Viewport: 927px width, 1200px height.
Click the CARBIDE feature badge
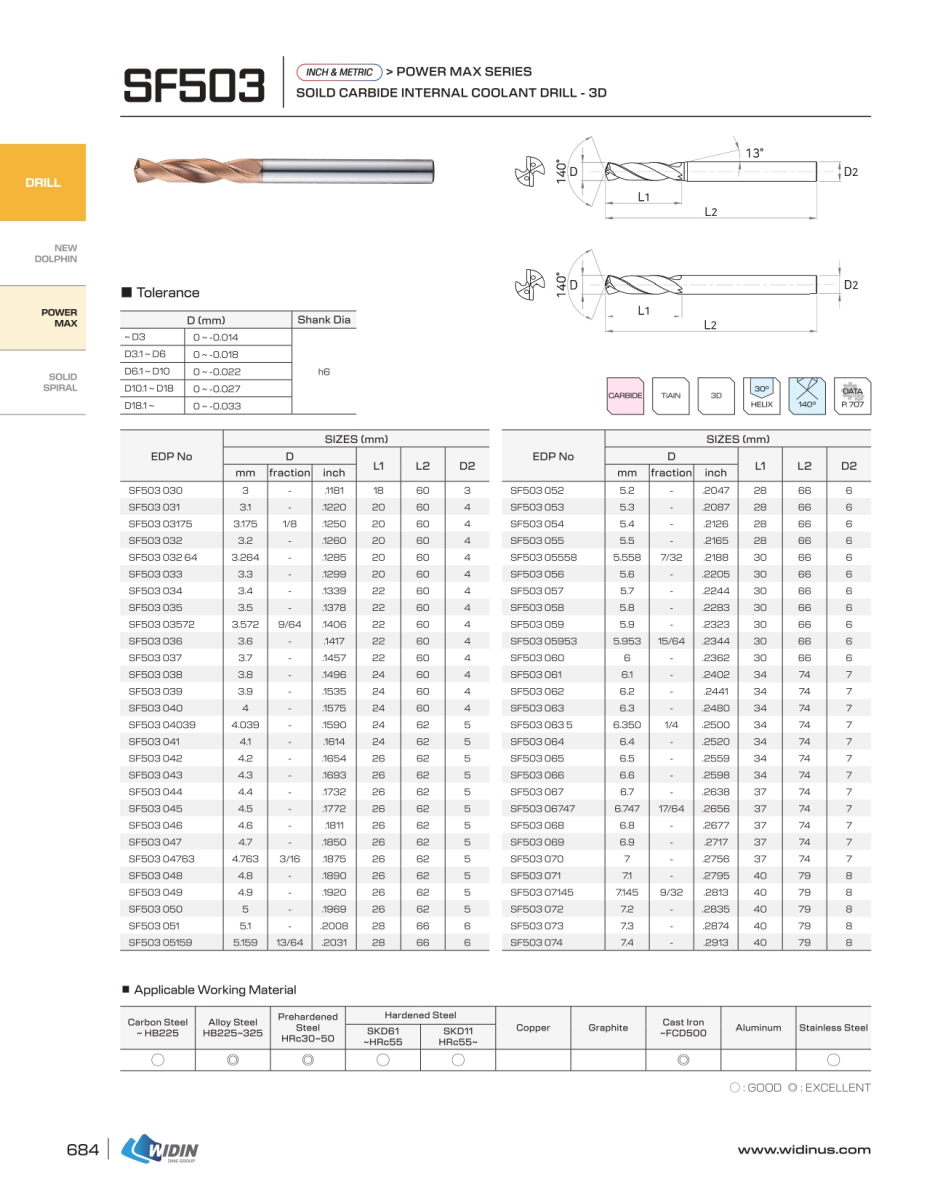tap(625, 396)
